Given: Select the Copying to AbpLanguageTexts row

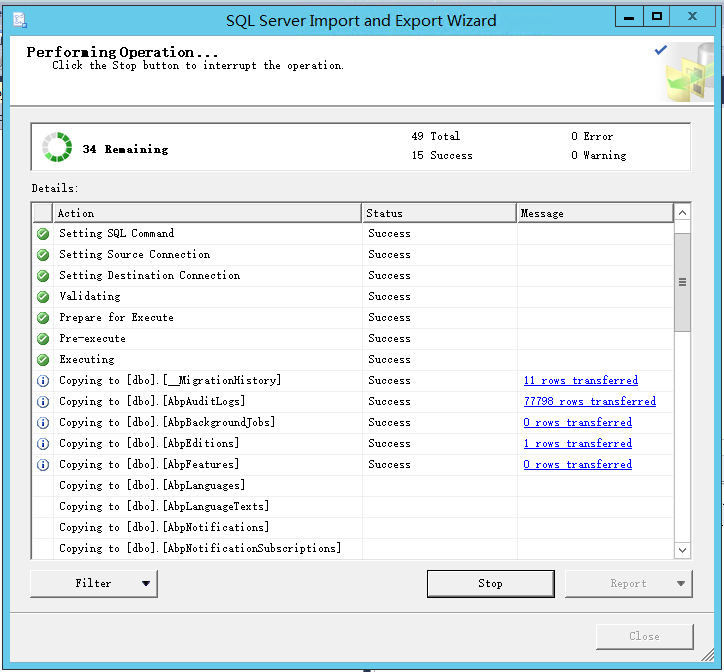Looking at the screenshot, I should (x=353, y=506).
